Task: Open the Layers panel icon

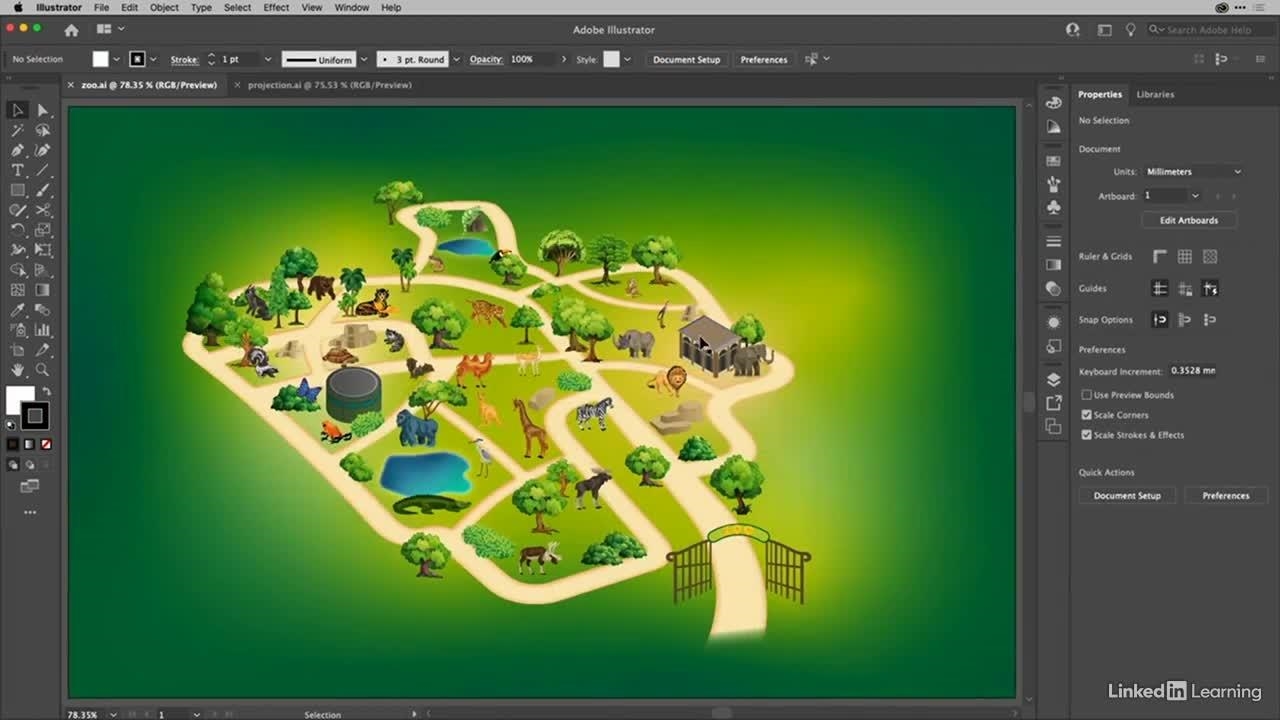Action: pos(1053,380)
